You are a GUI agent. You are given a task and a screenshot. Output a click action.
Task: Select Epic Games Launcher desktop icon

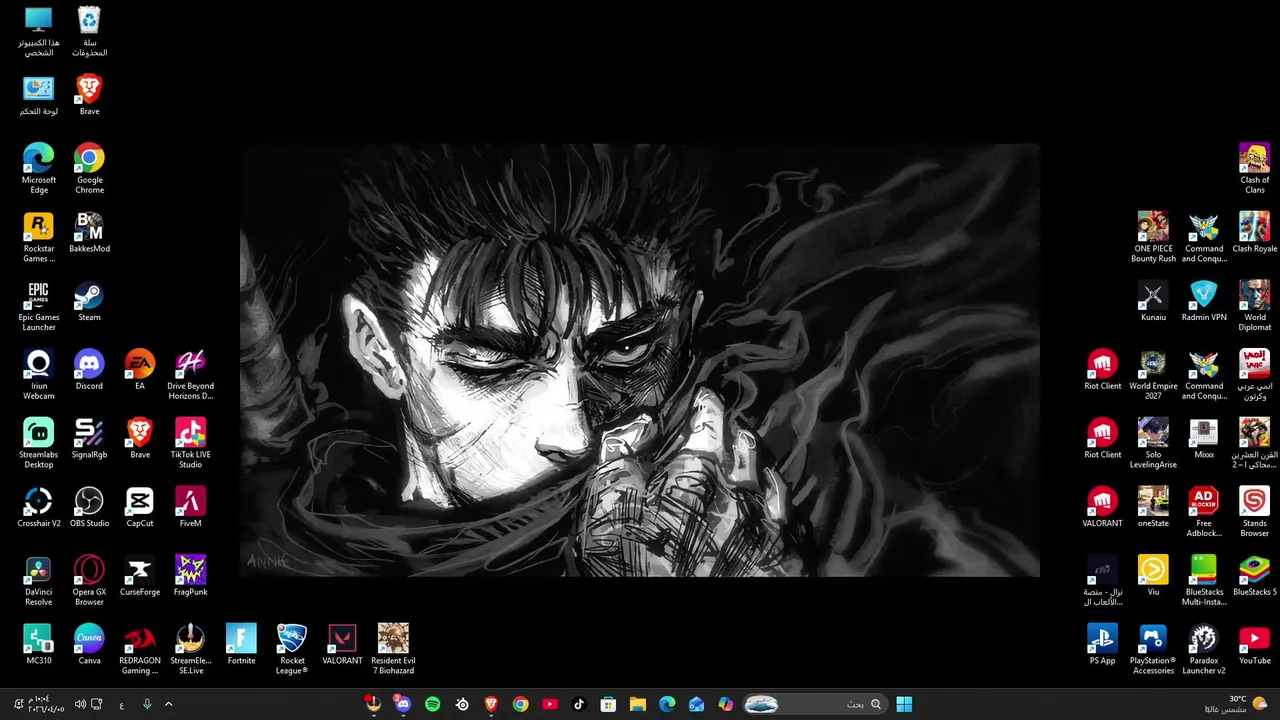pyautogui.click(x=39, y=306)
